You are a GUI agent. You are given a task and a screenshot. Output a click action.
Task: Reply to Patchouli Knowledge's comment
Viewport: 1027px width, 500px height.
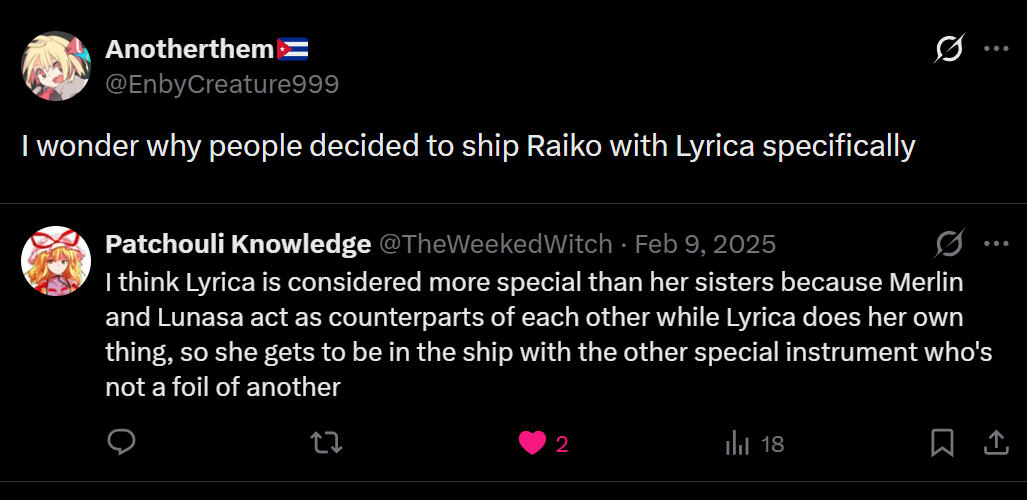pos(122,442)
